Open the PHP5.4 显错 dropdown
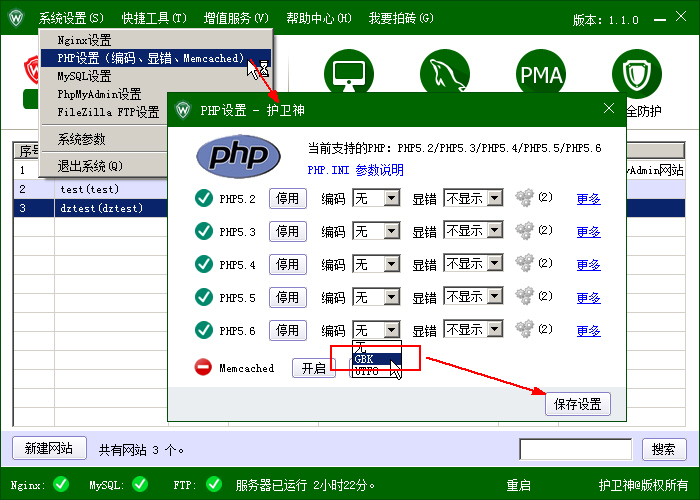This screenshot has width=700, height=500. point(473,264)
